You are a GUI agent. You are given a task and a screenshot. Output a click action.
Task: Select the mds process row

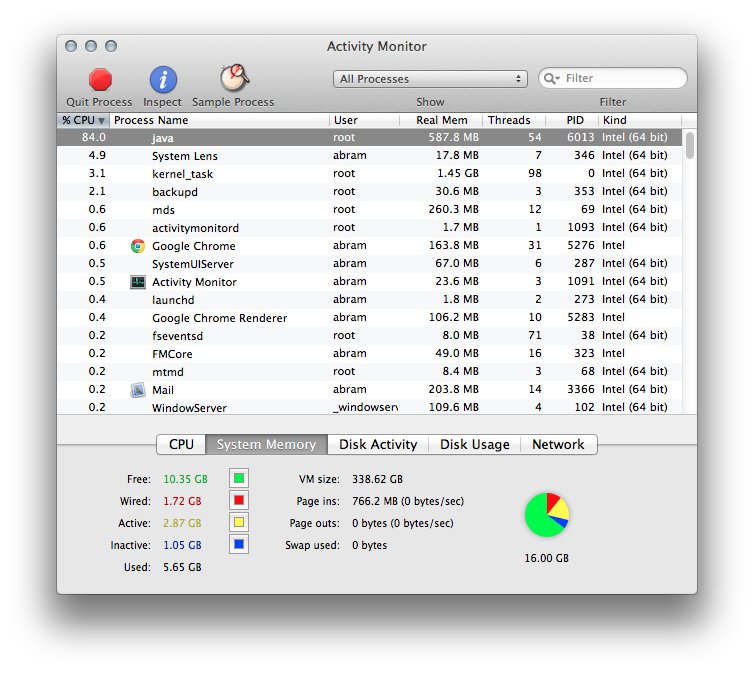pos(369,210)
